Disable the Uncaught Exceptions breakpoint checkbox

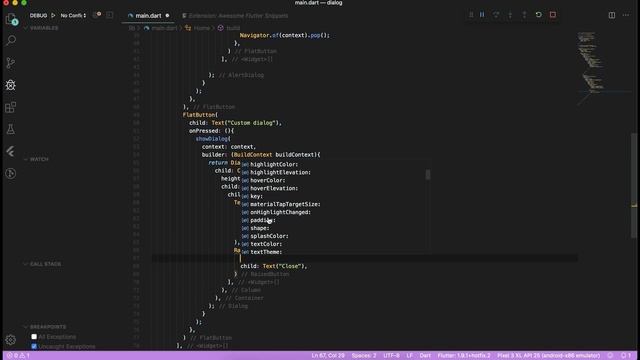click(34, 346)
